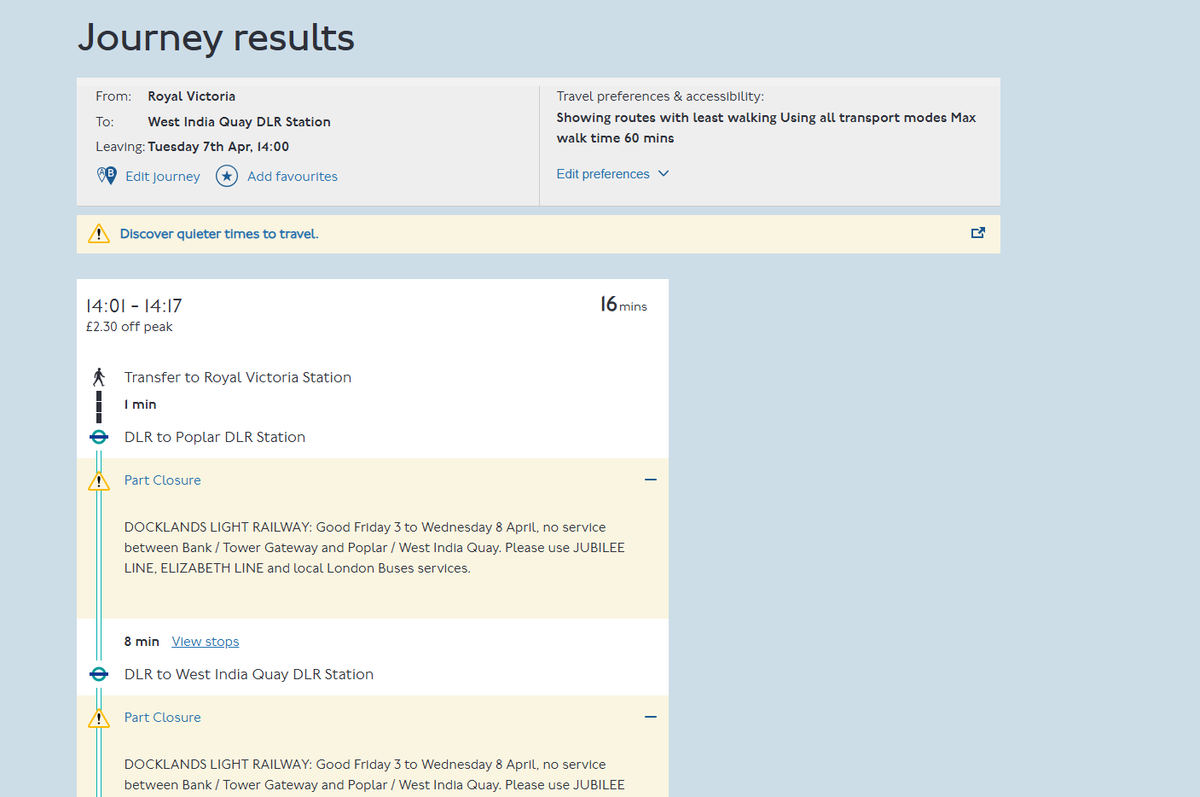
Task: Click the Tuesday 7th Apr, 14:00 leaving time
Action: [219, 147]
